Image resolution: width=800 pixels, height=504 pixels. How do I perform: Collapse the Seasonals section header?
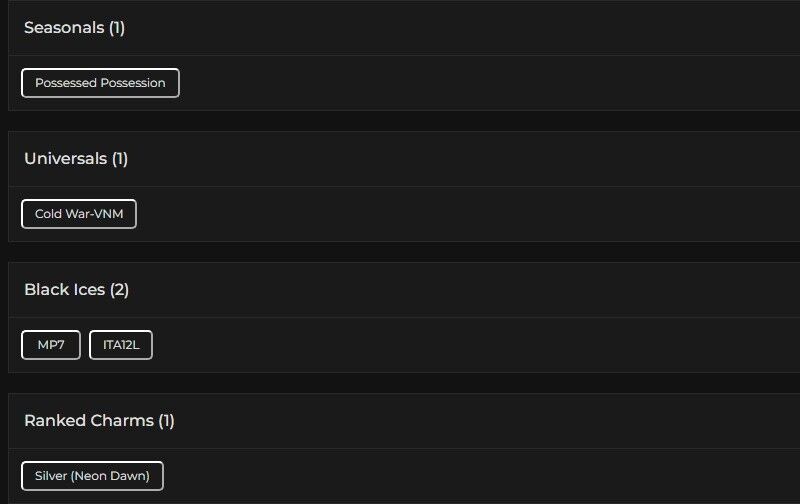pos(64,28)
